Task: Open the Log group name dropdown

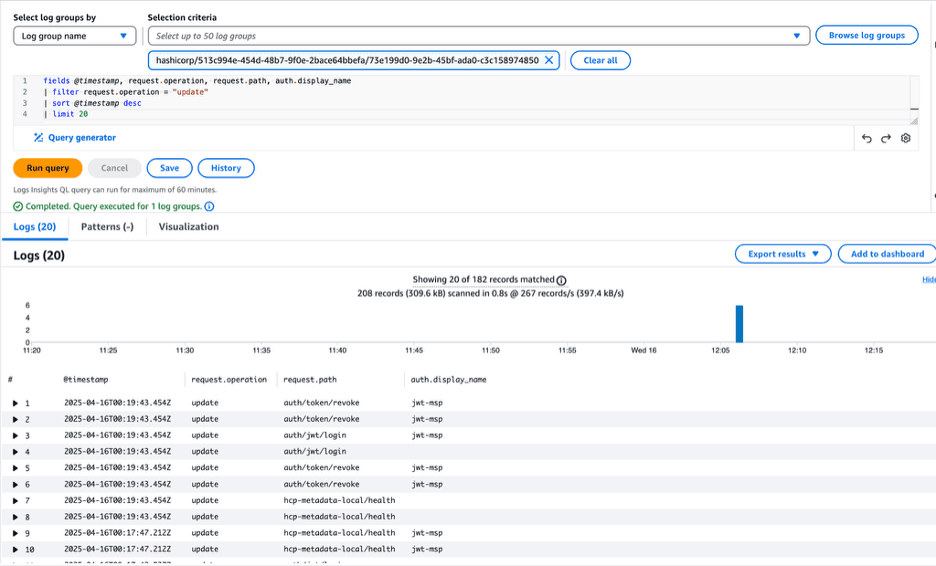Action: pos(75,36)
